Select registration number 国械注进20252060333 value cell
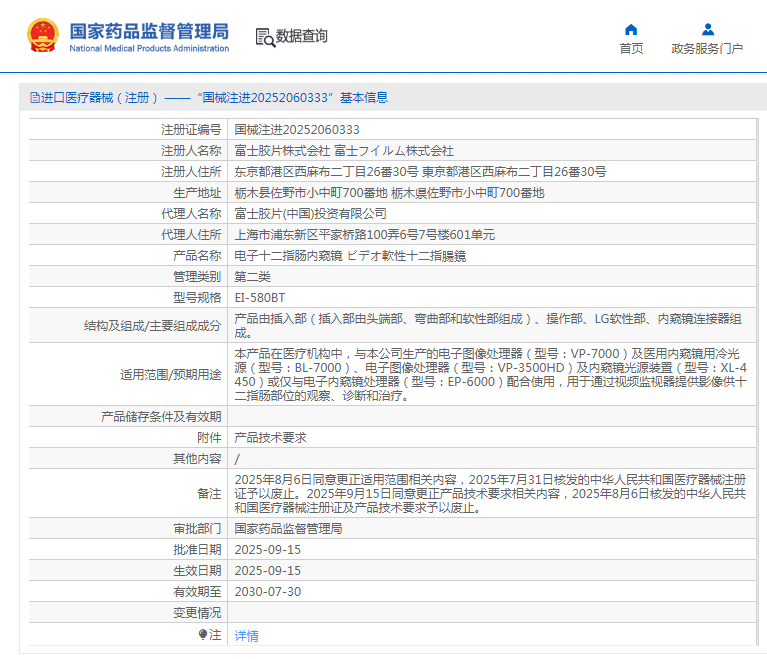The height and width of the screenshot is (659, 767). point(492,130)
